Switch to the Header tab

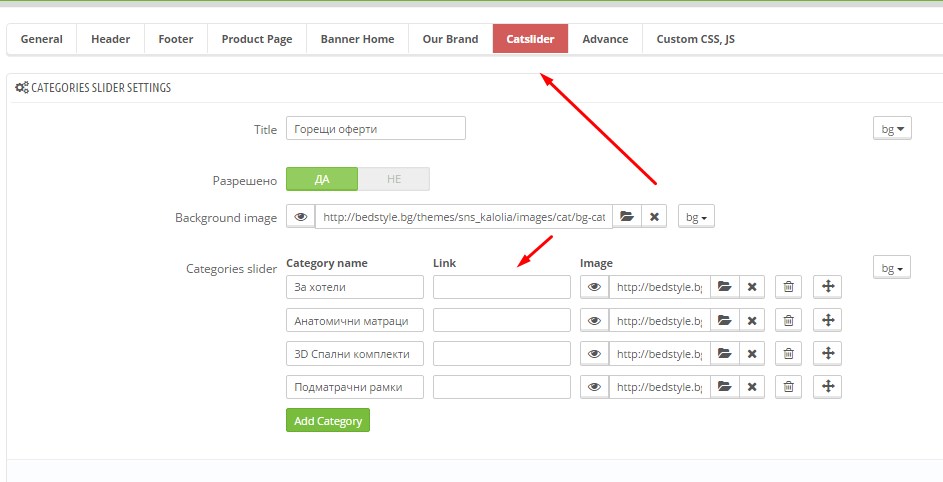point(111,39)
